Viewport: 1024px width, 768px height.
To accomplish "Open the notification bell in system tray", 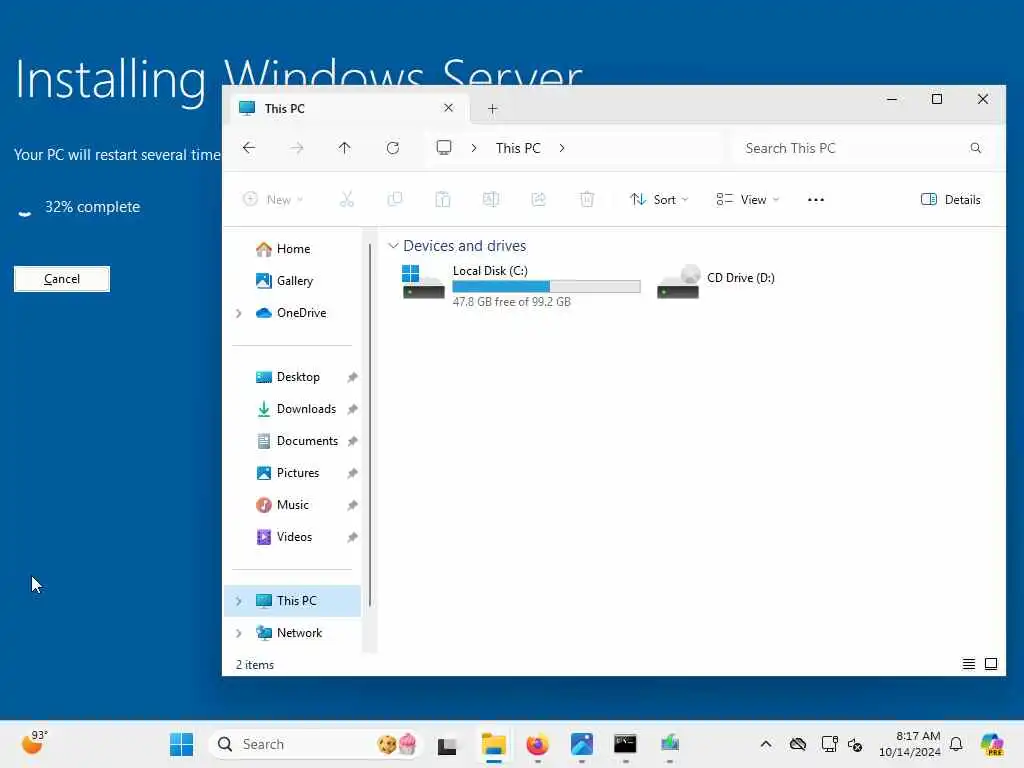I will coord(956,744).
